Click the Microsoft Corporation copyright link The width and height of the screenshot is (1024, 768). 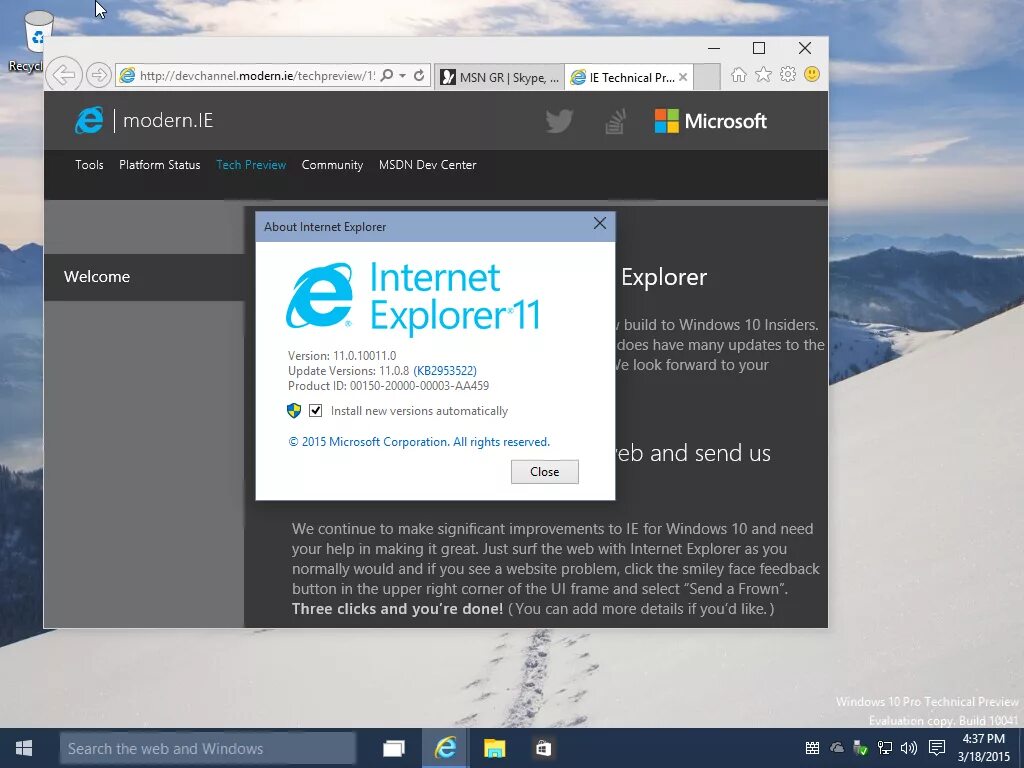tap(419, 442)
